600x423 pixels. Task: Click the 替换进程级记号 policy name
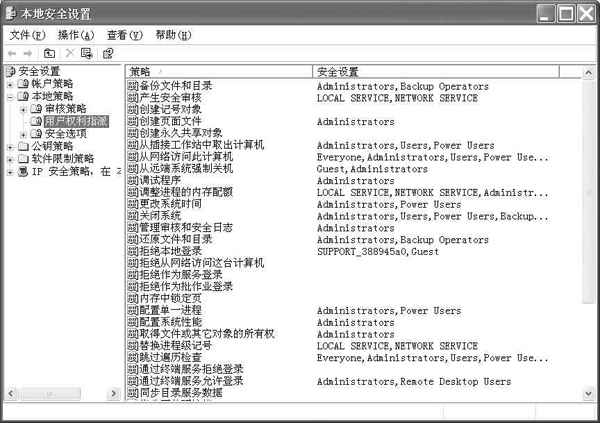pyautogui.click(x=175, y=346)
